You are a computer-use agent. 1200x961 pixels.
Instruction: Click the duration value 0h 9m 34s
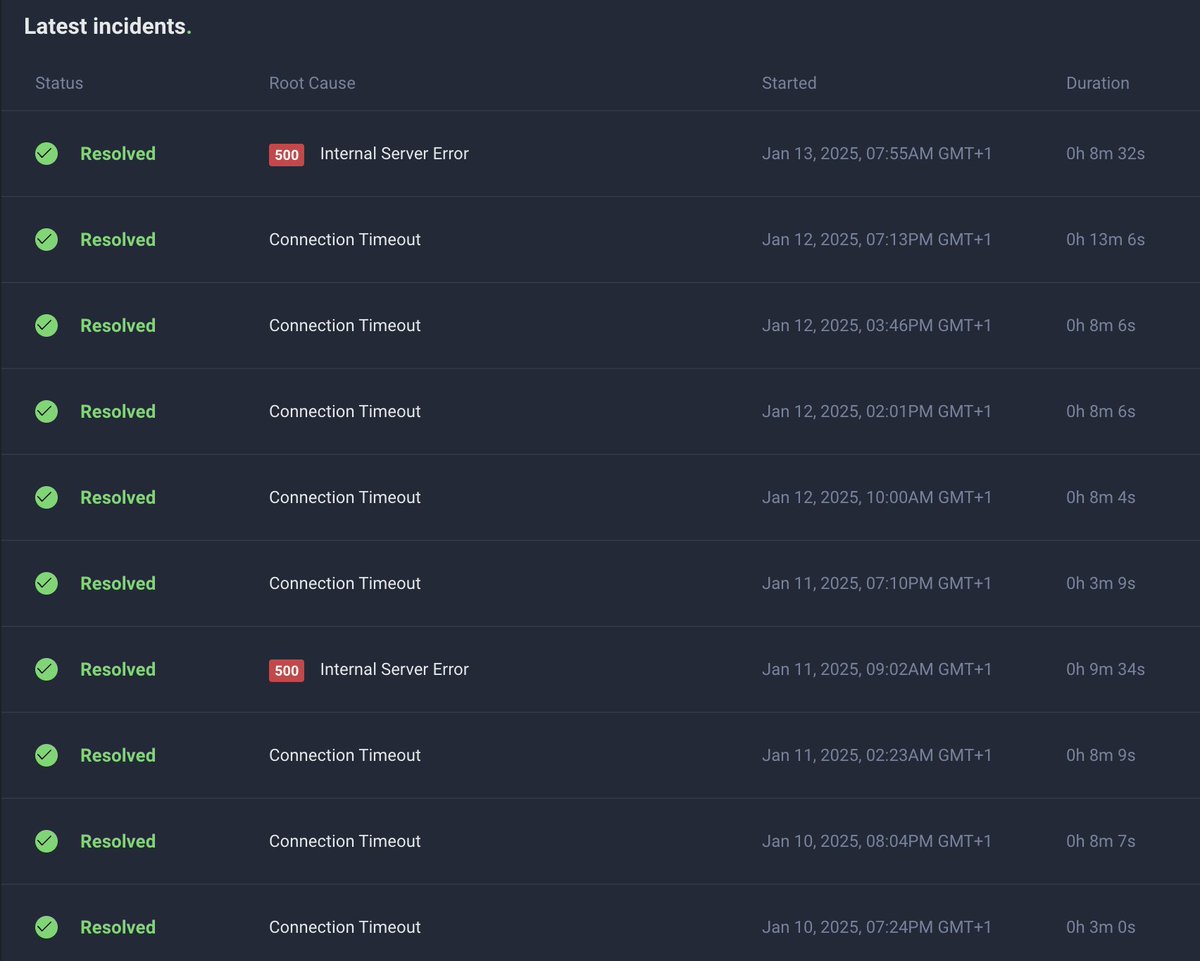click(1105, 669)
